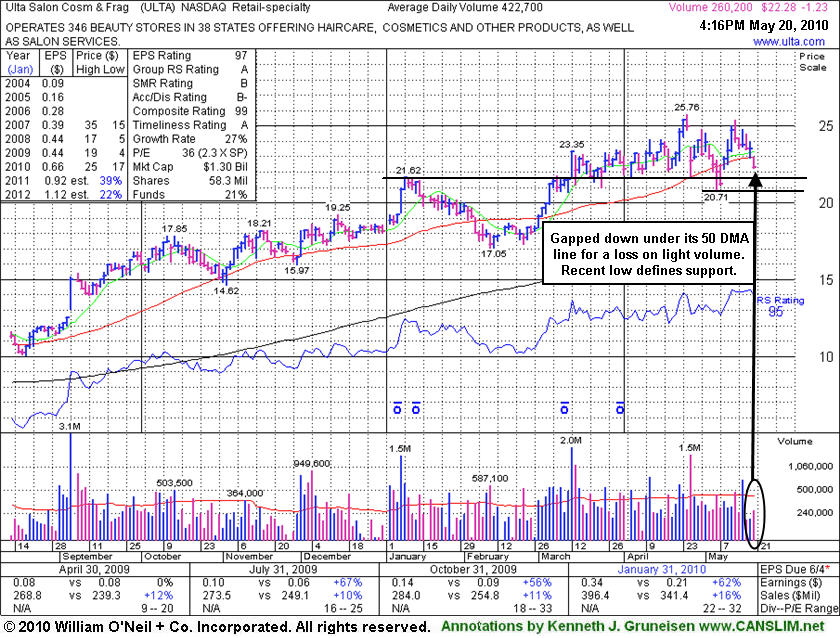Click the 2.0M volume spike label
Screen dimensions: 840x638
coord(571,440)
